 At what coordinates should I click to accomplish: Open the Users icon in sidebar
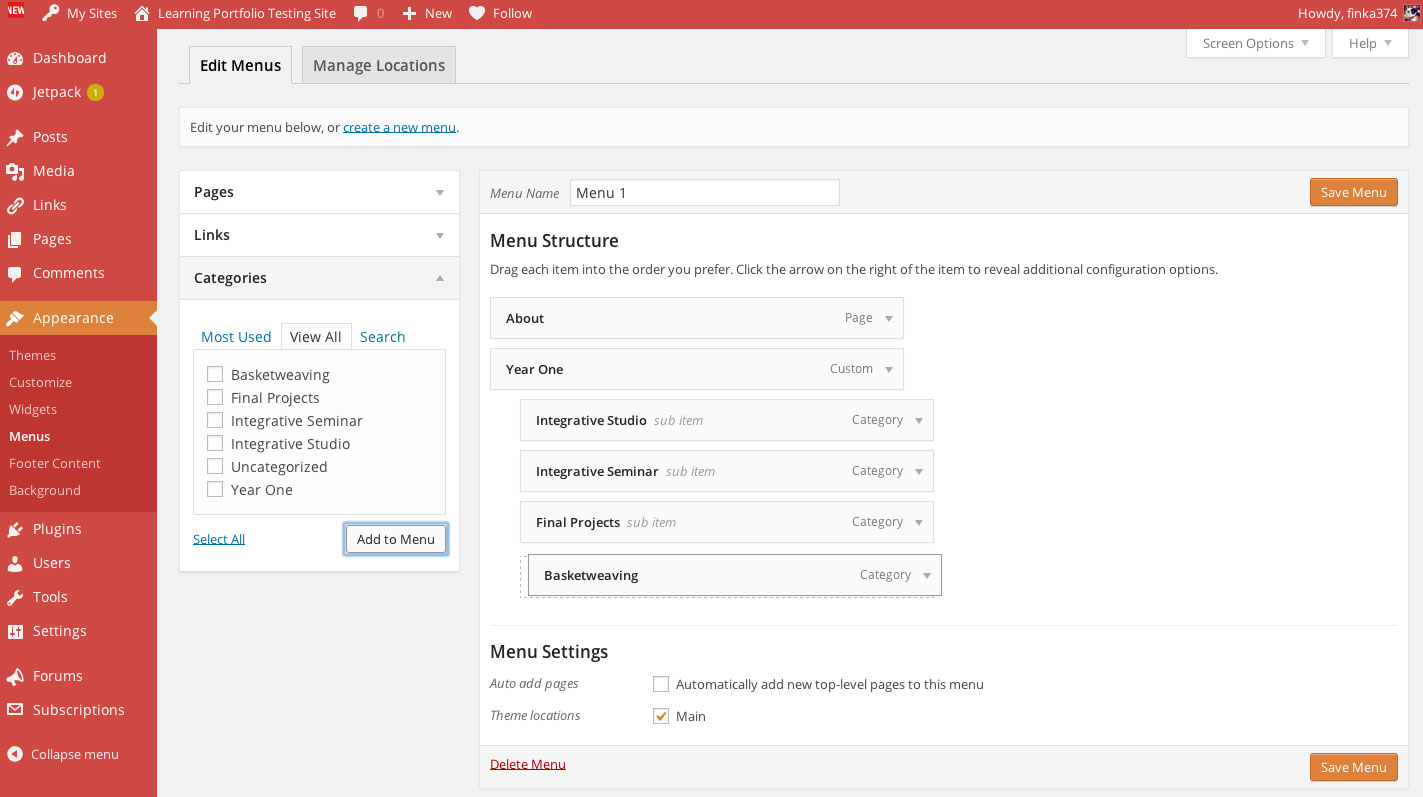pos(15,563)
